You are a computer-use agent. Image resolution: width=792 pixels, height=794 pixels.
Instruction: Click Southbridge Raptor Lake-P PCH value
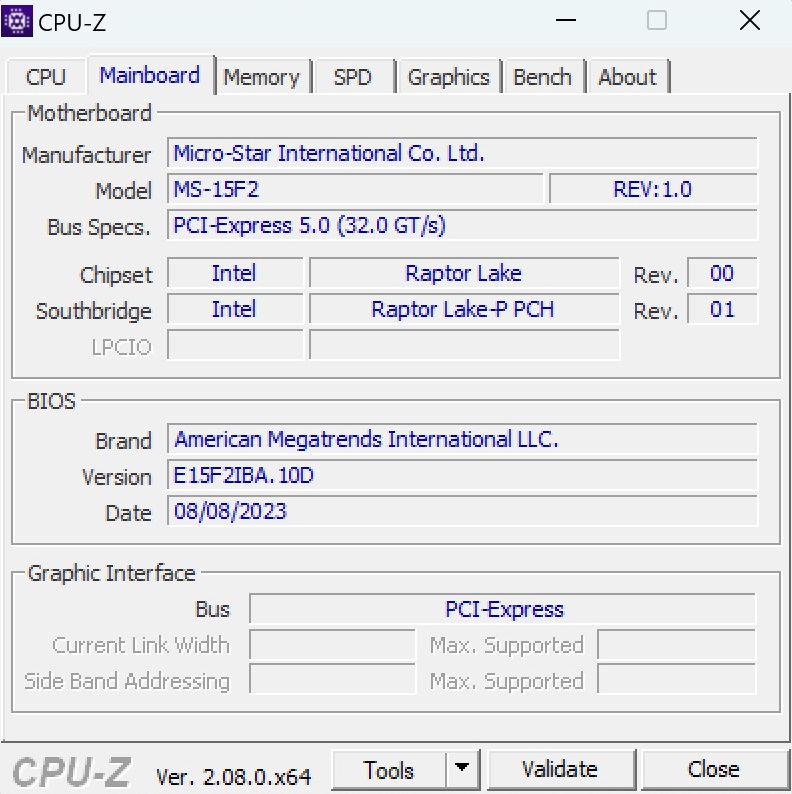(464, 309)
